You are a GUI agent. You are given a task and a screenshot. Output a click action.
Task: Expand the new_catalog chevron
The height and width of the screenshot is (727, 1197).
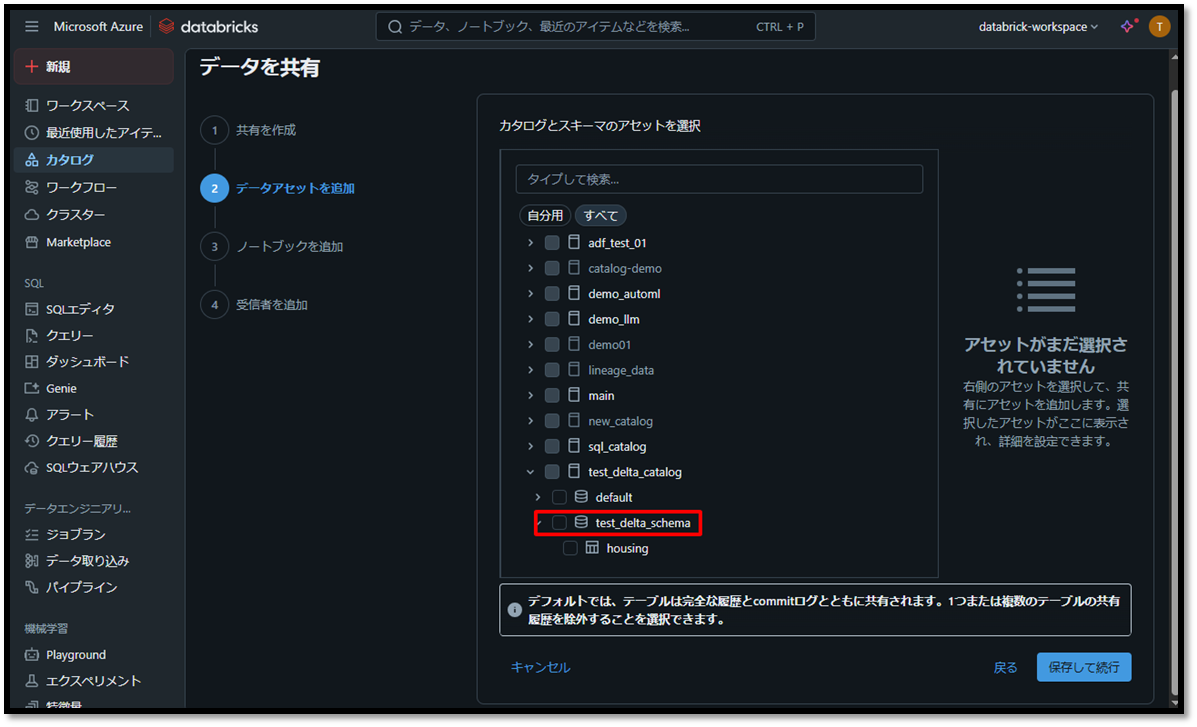pyautogui.click(x=531, y=422)
